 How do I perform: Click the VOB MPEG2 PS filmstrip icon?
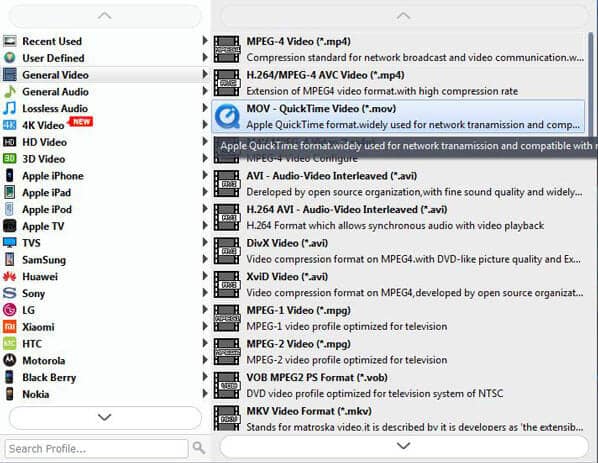tap(227, 385)
